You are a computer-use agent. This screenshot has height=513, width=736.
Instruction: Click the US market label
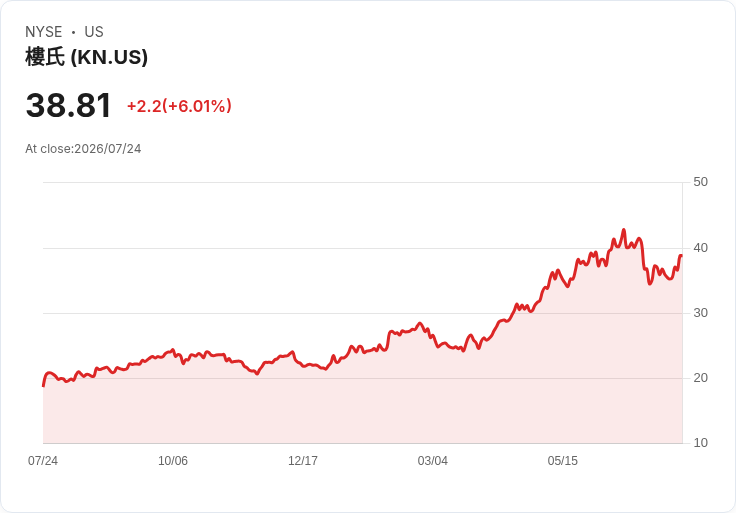point(94,32)
